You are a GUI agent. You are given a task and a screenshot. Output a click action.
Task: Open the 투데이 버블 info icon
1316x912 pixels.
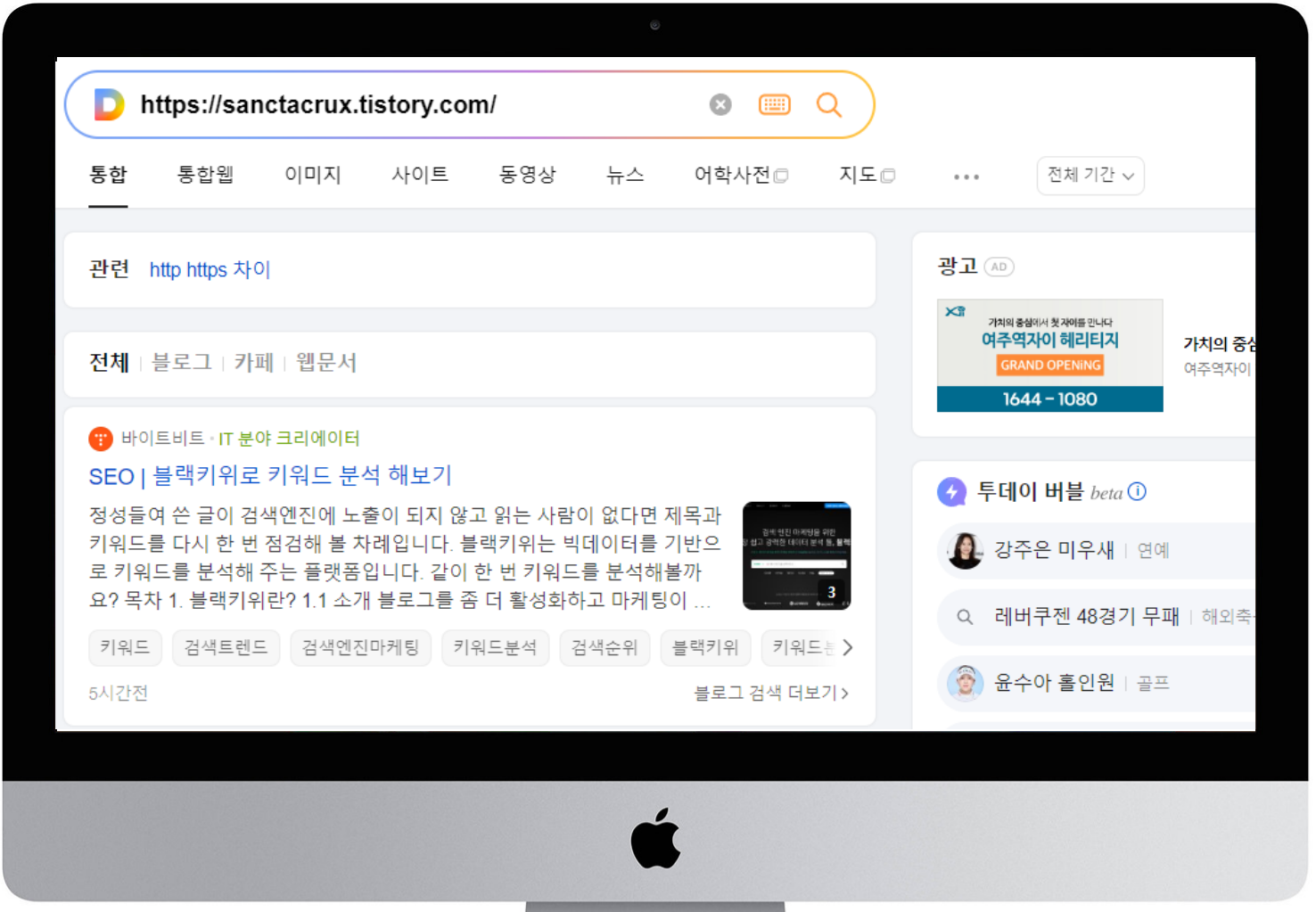(x=1137, y=491)
